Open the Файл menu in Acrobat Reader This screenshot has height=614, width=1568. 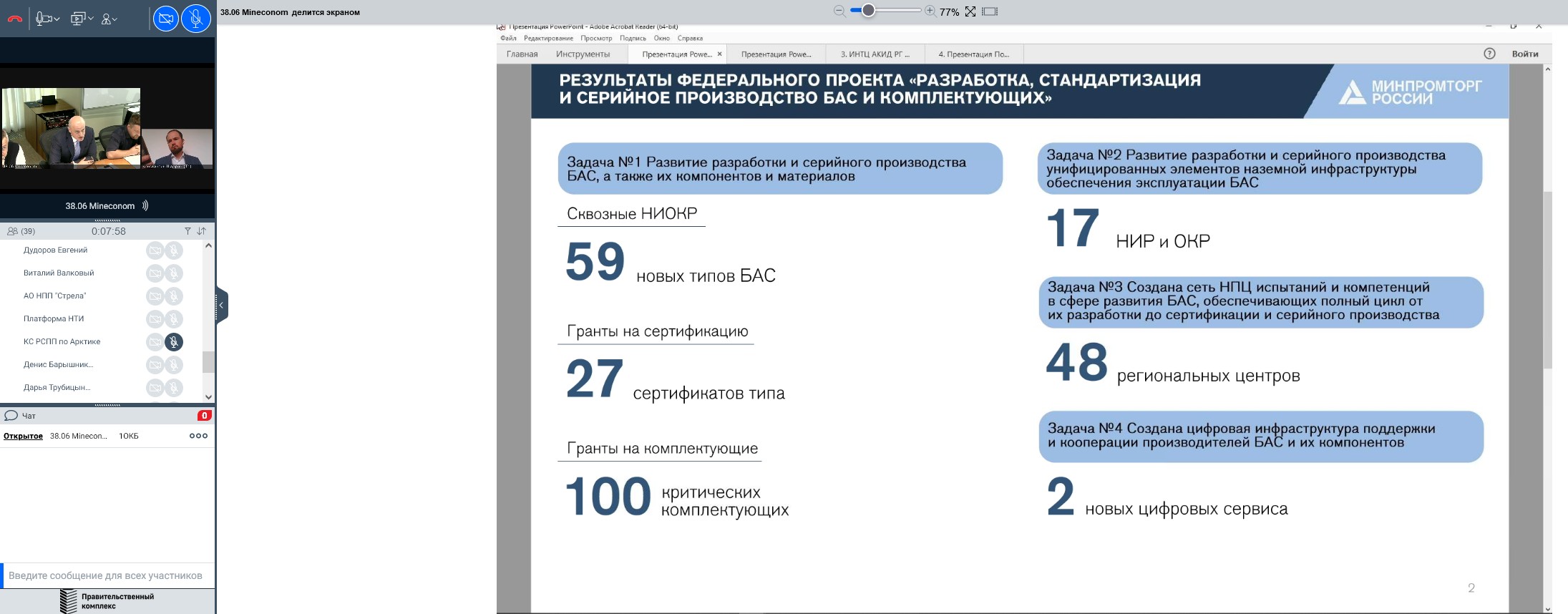tap(508, 38)
